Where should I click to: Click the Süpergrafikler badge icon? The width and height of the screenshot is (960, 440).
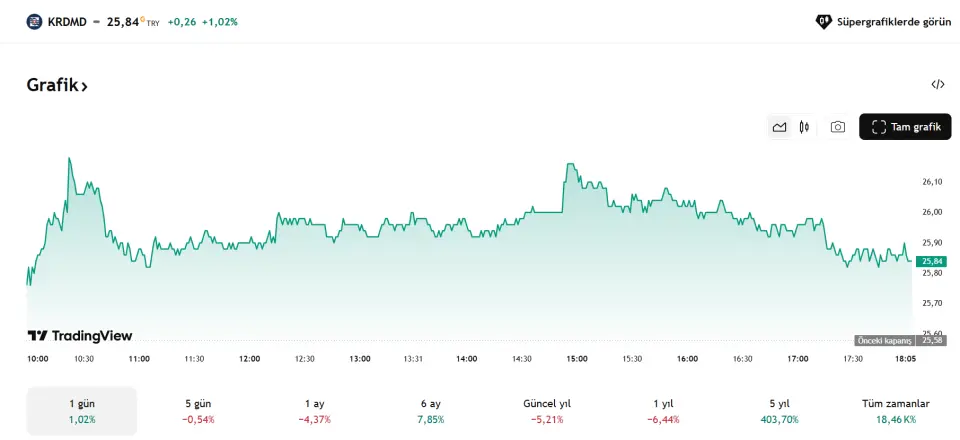pyautogui.click(x=824, y=21)
